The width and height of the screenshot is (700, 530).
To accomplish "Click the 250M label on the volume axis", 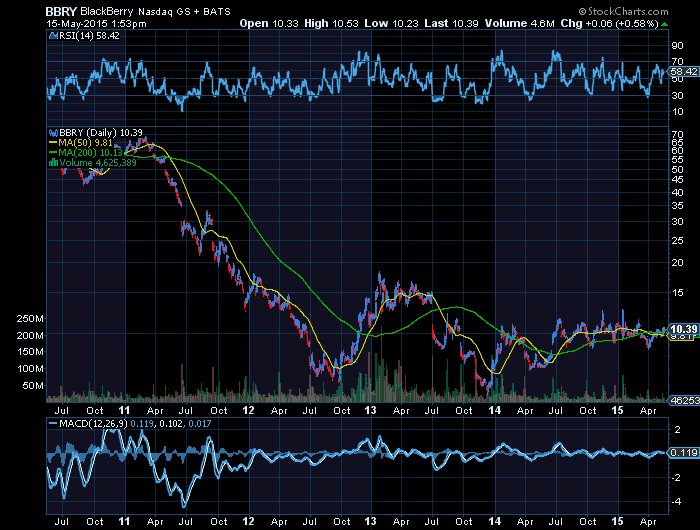I will 30,319.
